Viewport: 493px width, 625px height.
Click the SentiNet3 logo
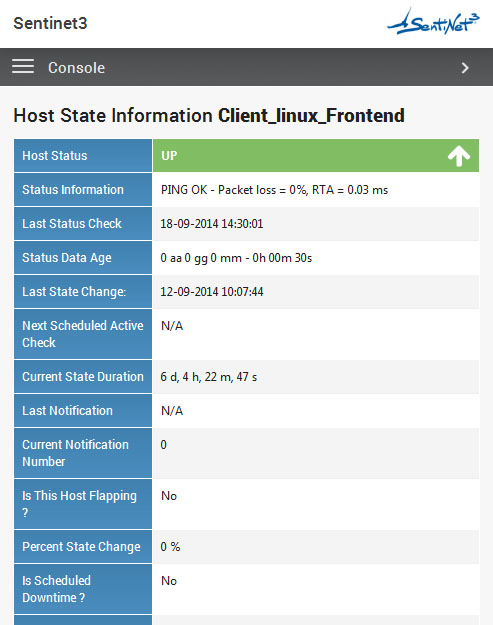[433, 22]
